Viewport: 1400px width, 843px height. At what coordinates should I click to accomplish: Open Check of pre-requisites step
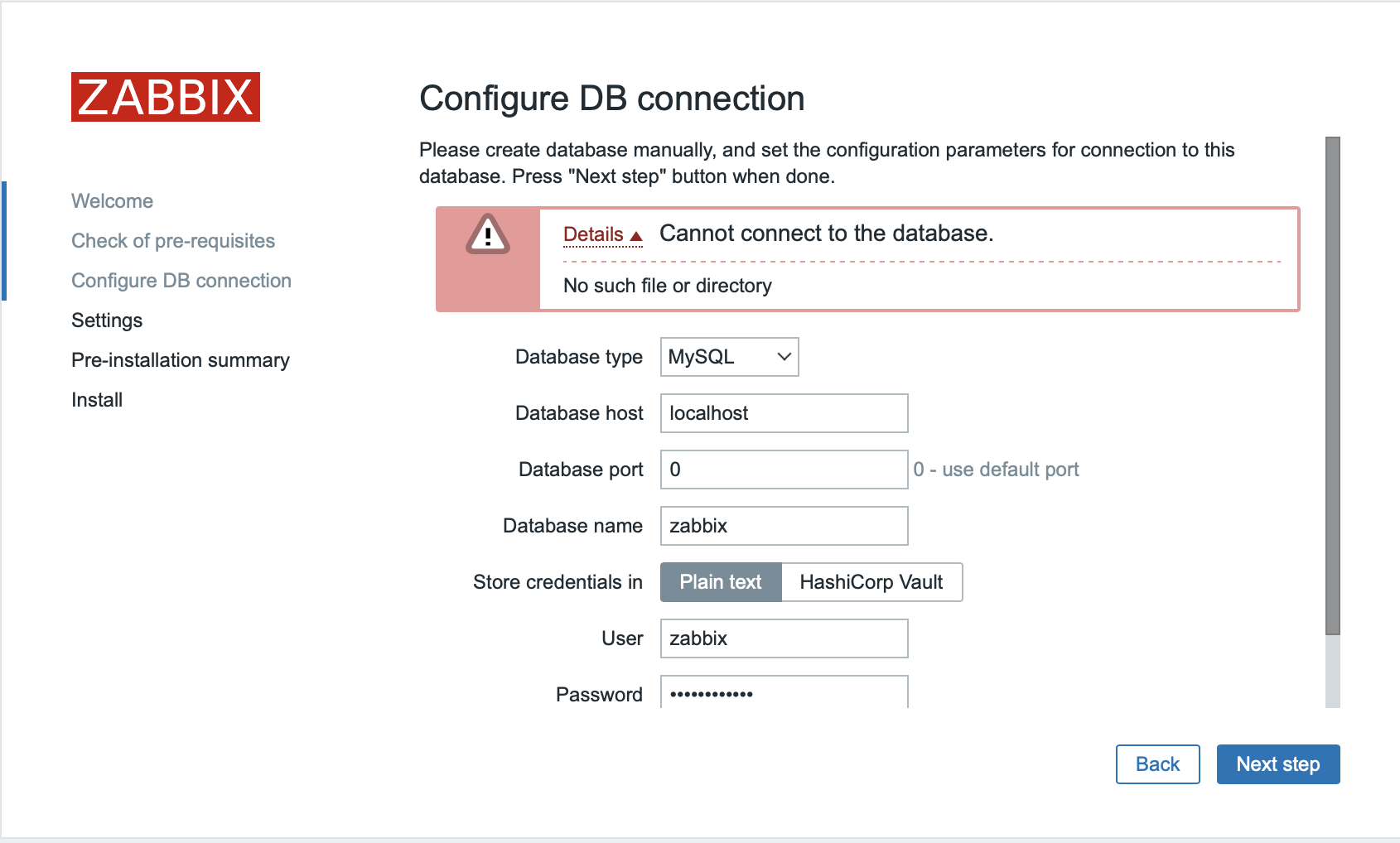point(173,241)
